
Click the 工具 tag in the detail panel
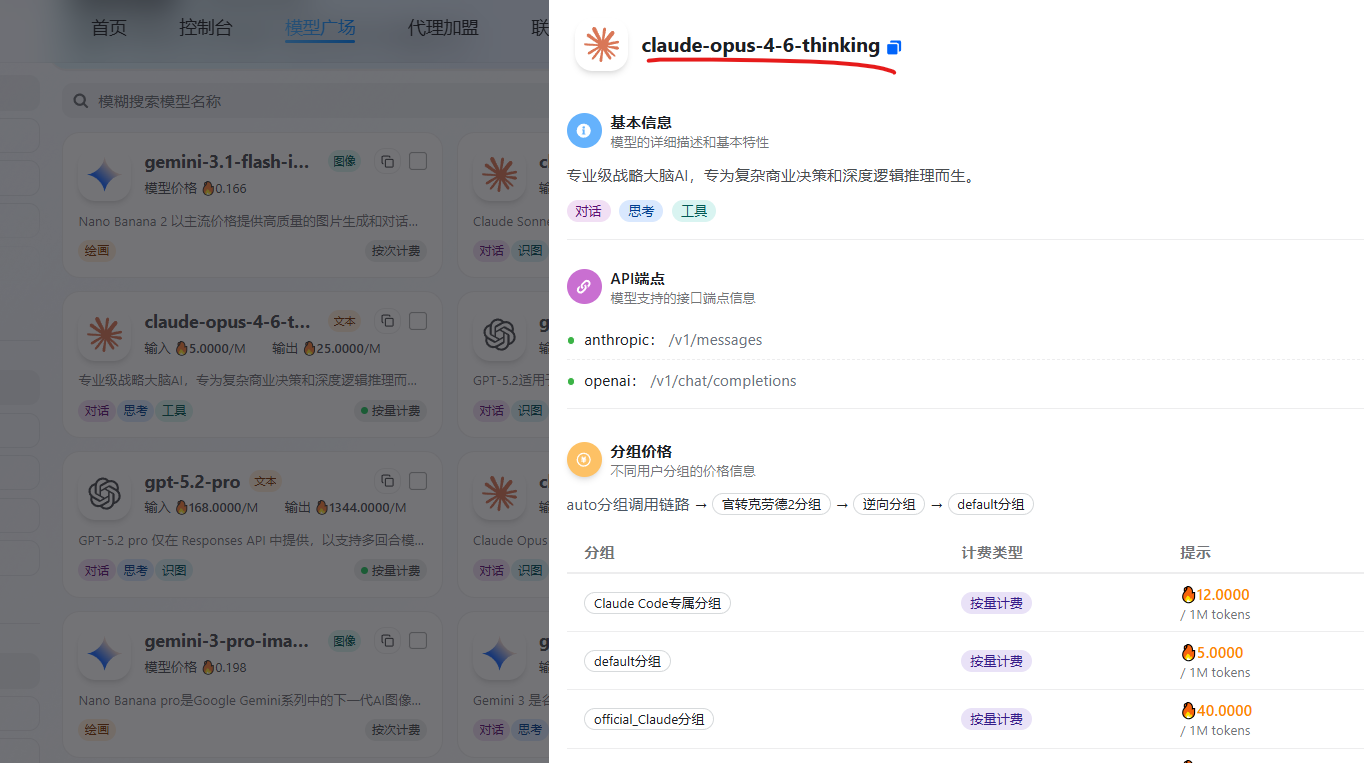tap(694, 211)
